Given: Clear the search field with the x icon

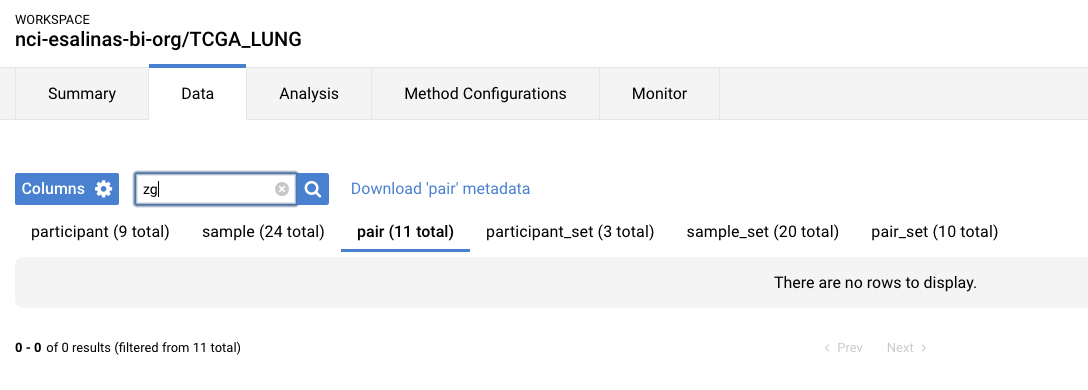Looking at the screenshot, I should [282, 189].
